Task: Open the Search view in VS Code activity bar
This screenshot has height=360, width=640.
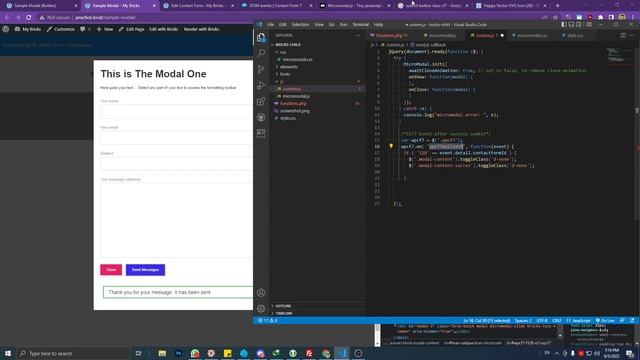Action: 261,53
